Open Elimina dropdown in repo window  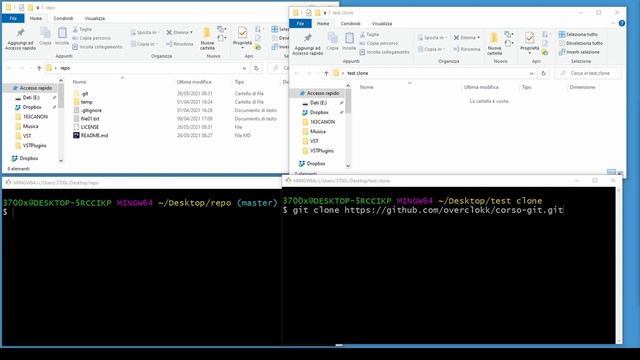point(180,32)
